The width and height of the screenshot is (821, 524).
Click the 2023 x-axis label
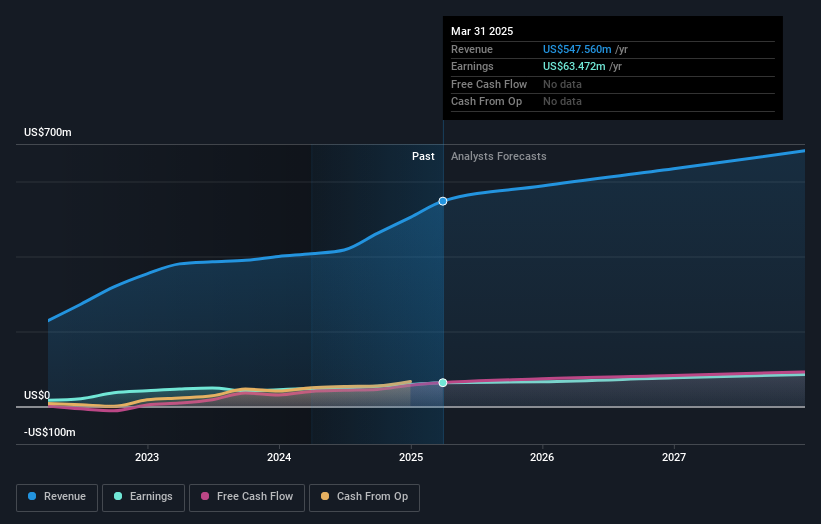click(147, 457)
